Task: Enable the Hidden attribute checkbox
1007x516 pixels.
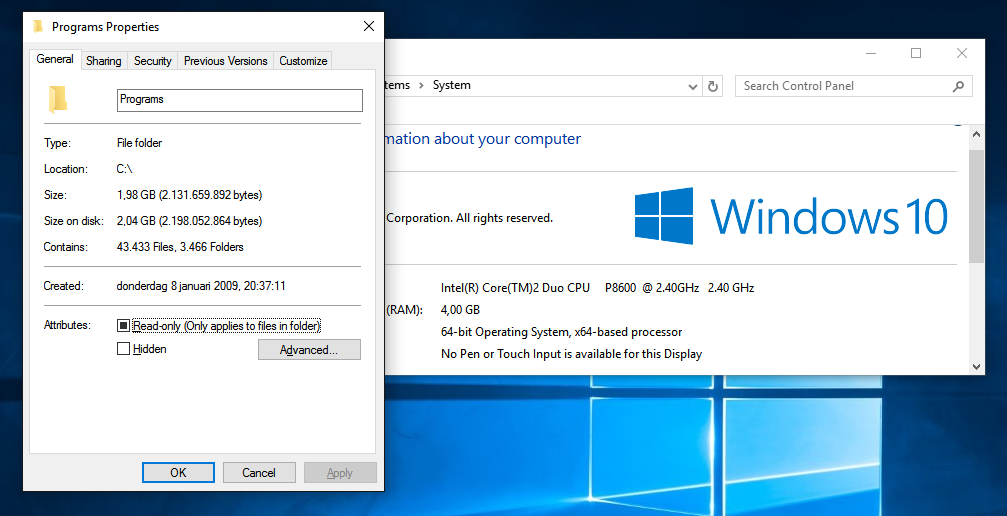Action: (123, 349)
